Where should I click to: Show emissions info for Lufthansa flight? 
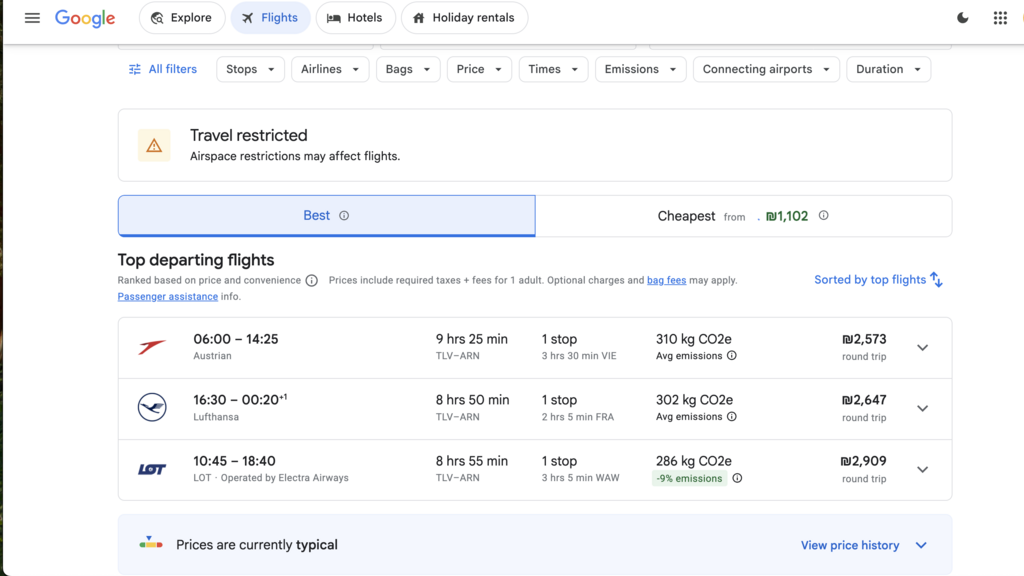[732, 417]
